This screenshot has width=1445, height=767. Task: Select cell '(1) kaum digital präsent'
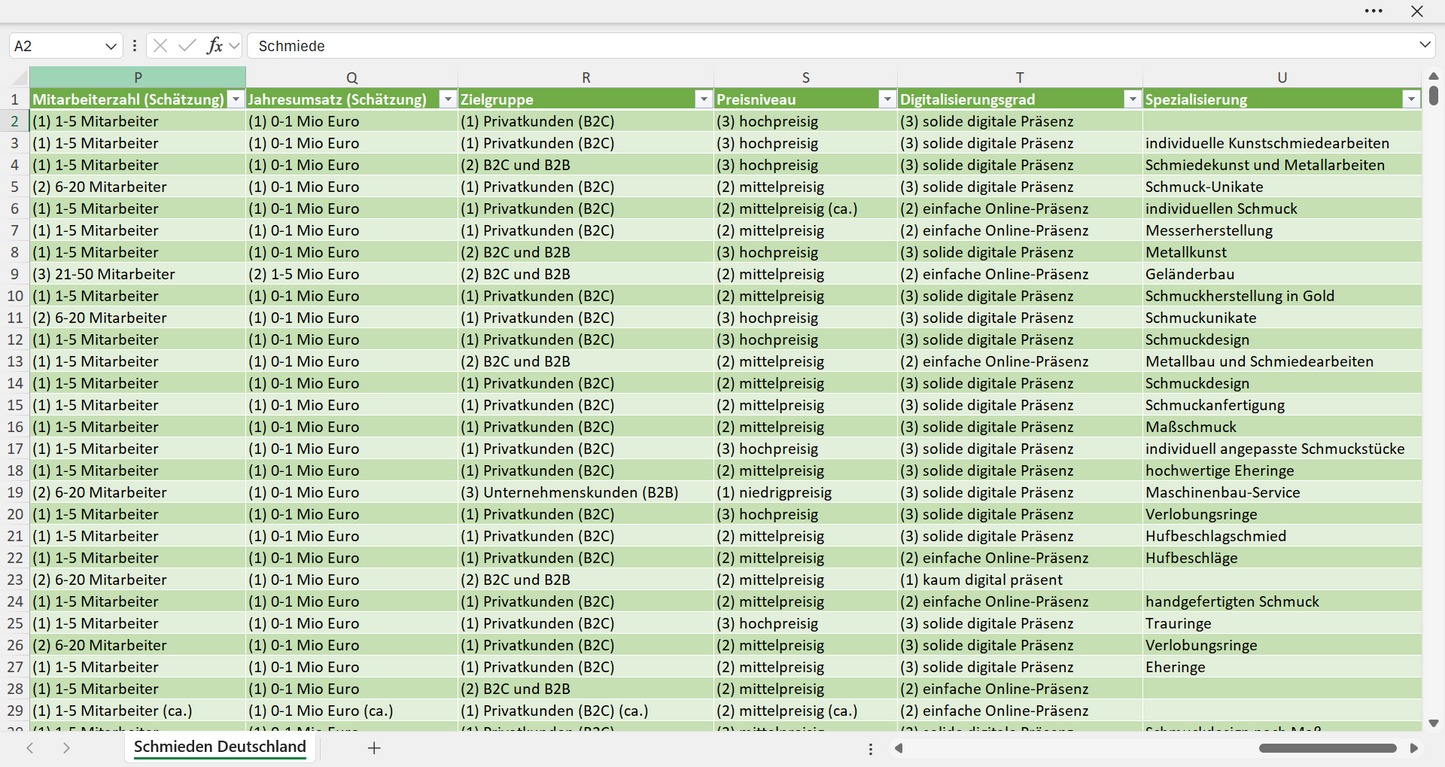(x=1020, y=579)
